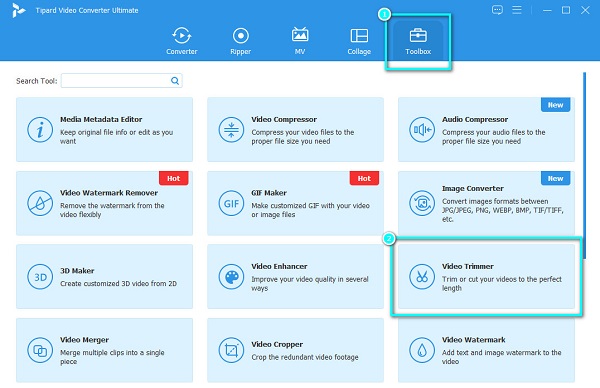
Task: Click the search magnifier button
Action: point(175,81)
